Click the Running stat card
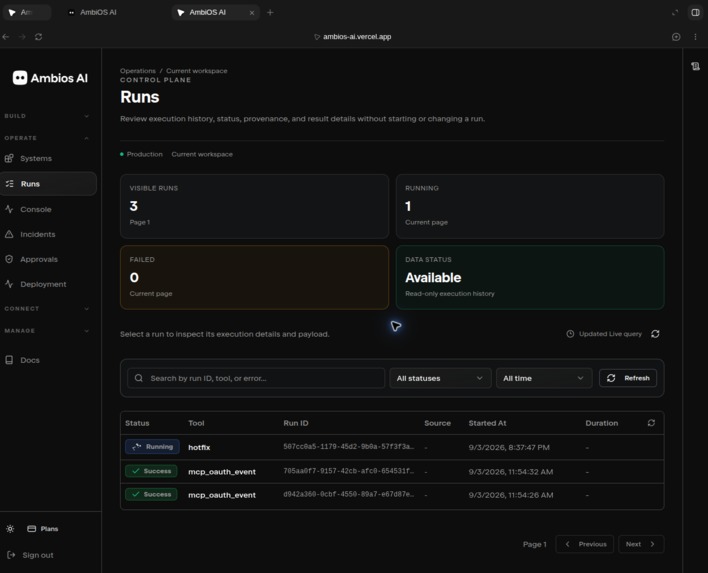Screen dimensions: 708x573 pyautogui.click(x=530, y=206)
